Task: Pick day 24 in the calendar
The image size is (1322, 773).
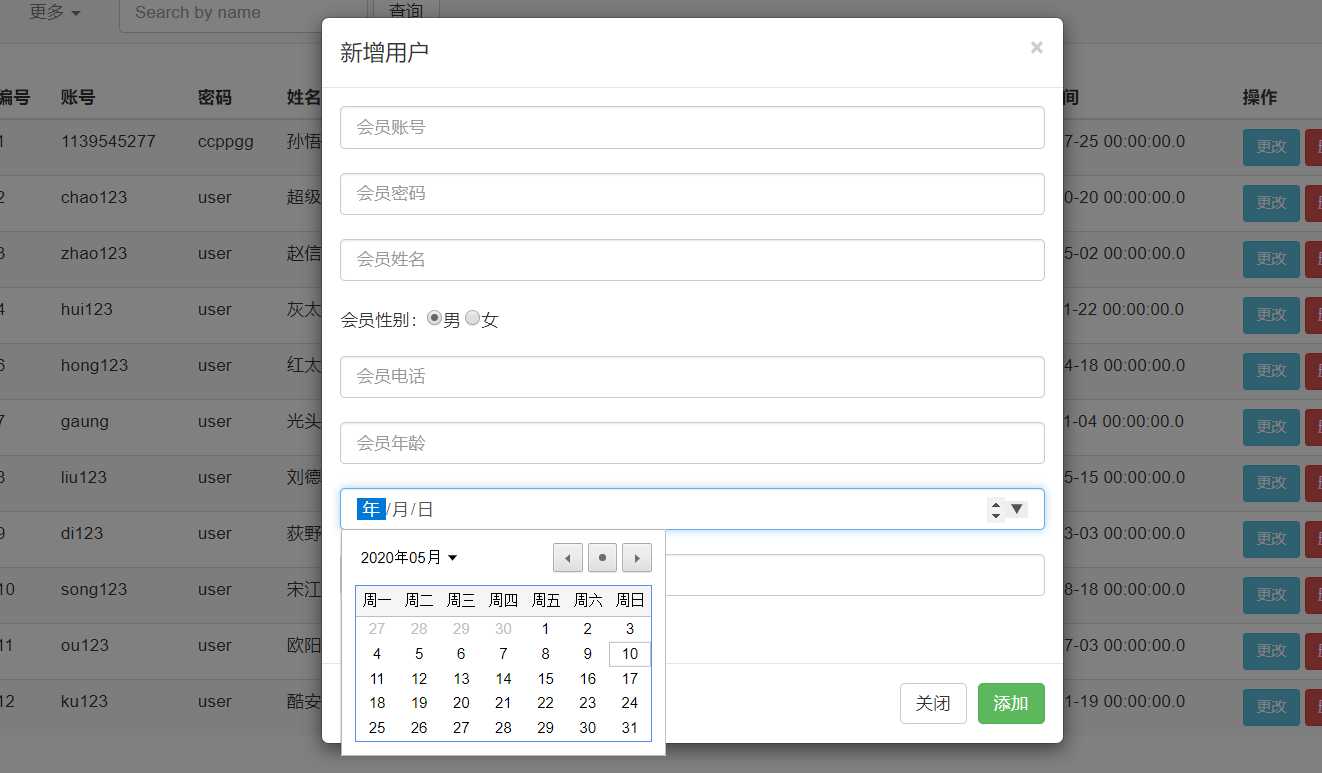Action: point(630,703)
